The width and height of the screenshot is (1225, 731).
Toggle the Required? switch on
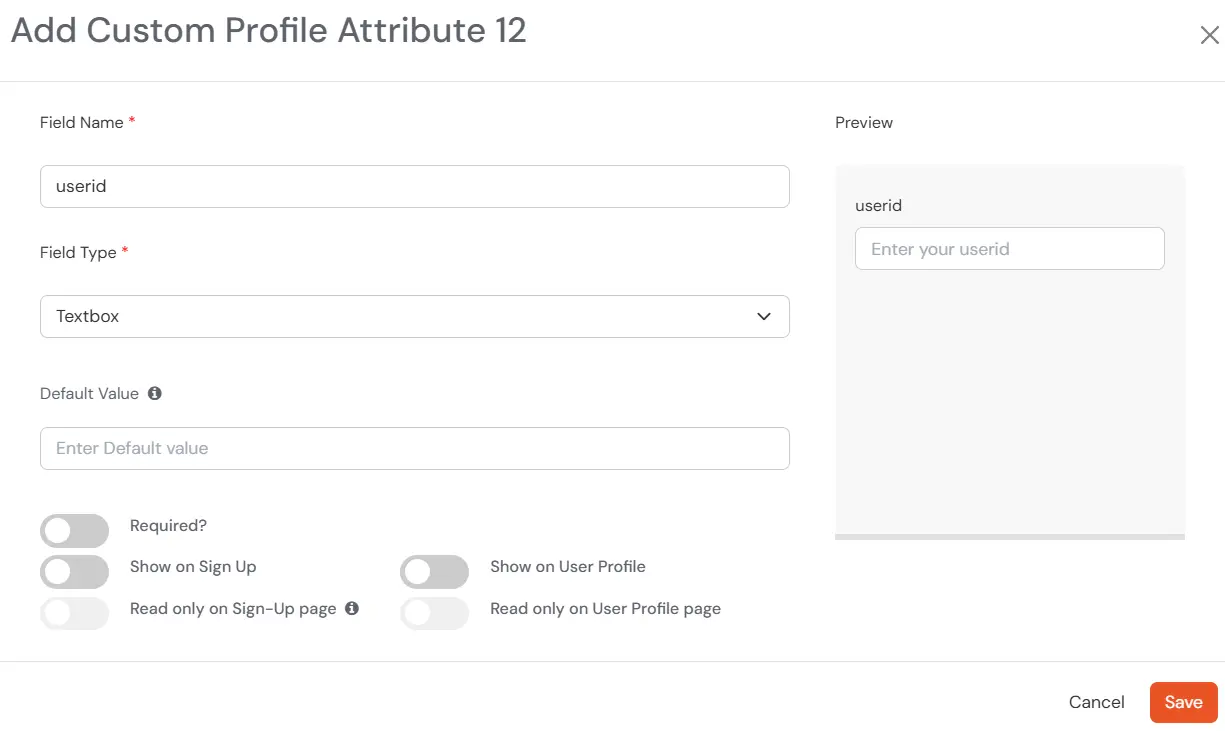pyautogui.click(x=74, y=530)
